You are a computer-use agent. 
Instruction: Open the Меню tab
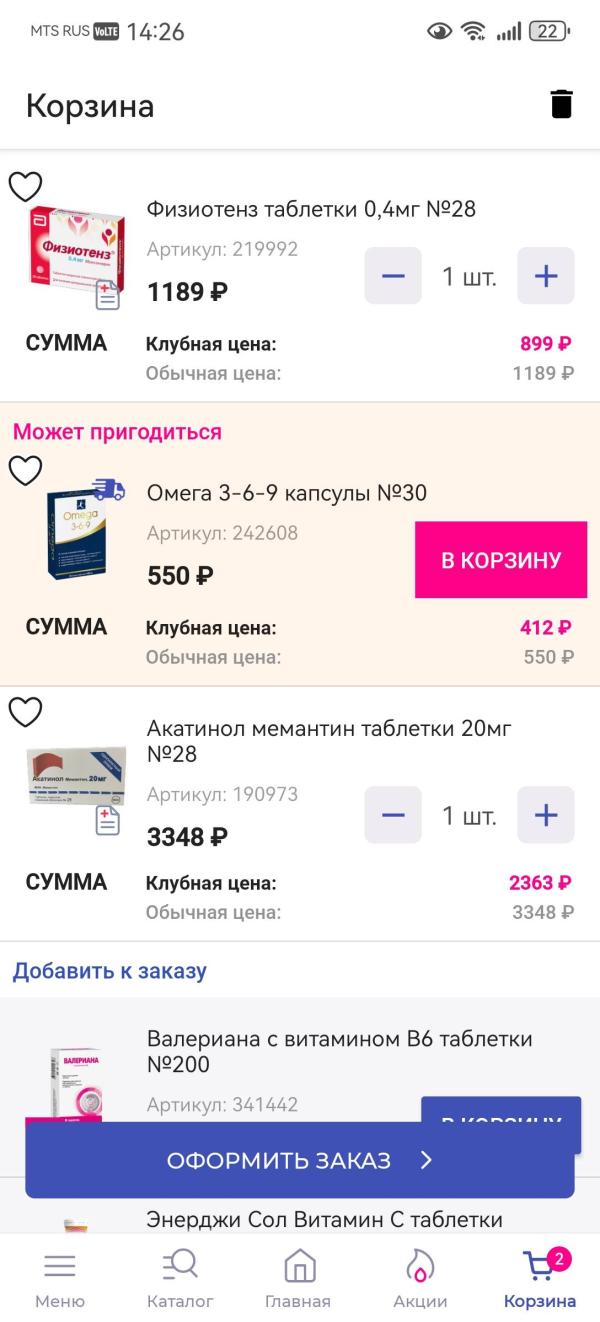pos(60,1279)
